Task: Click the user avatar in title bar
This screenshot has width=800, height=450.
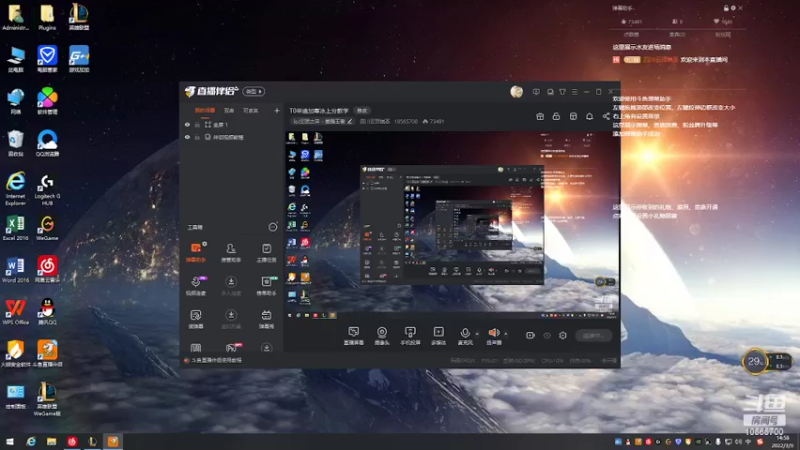Action: (x=516, y=92)
